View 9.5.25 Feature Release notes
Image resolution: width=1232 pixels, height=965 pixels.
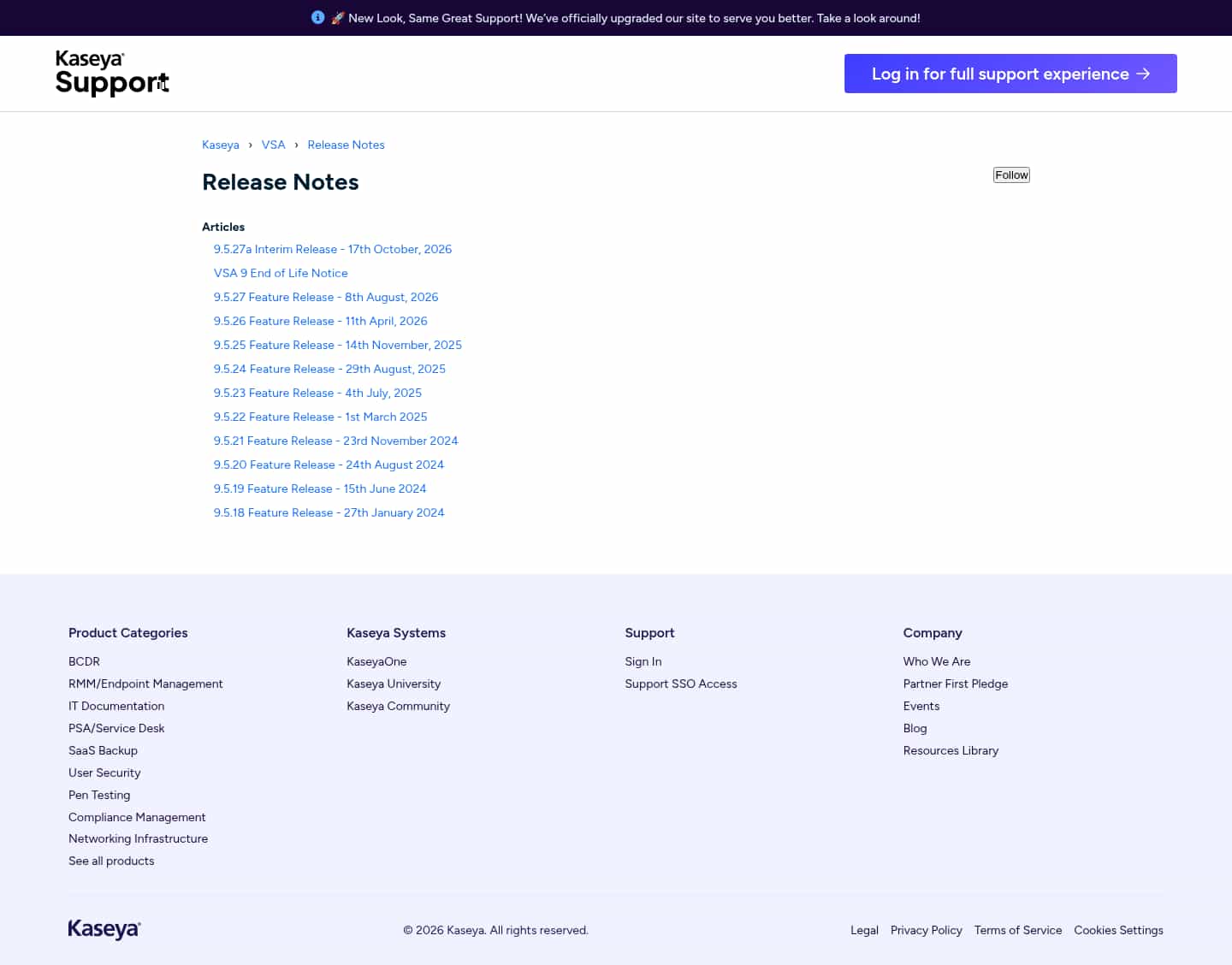click(338, 345)
